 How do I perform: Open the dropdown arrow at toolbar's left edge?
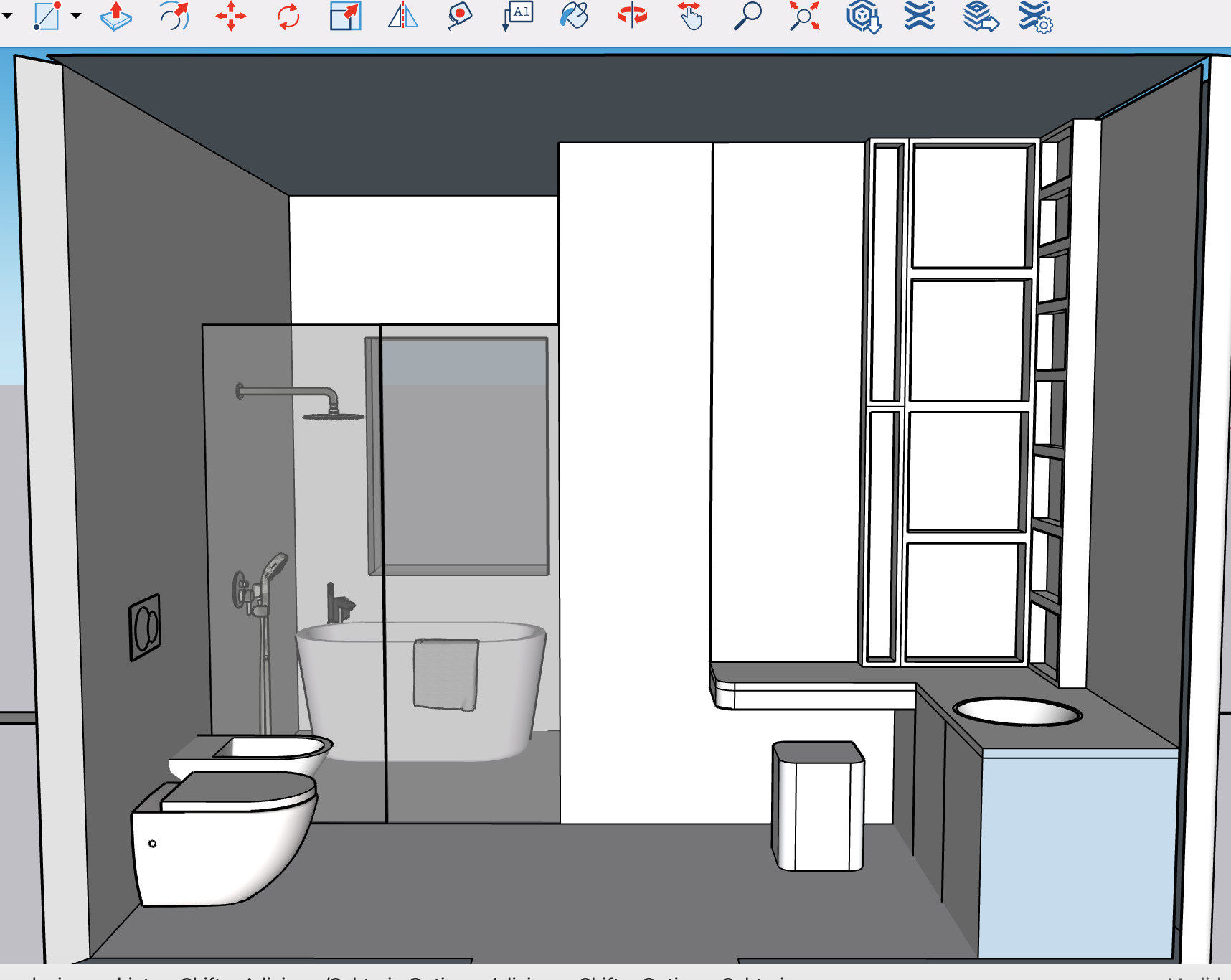pos(7,16)
